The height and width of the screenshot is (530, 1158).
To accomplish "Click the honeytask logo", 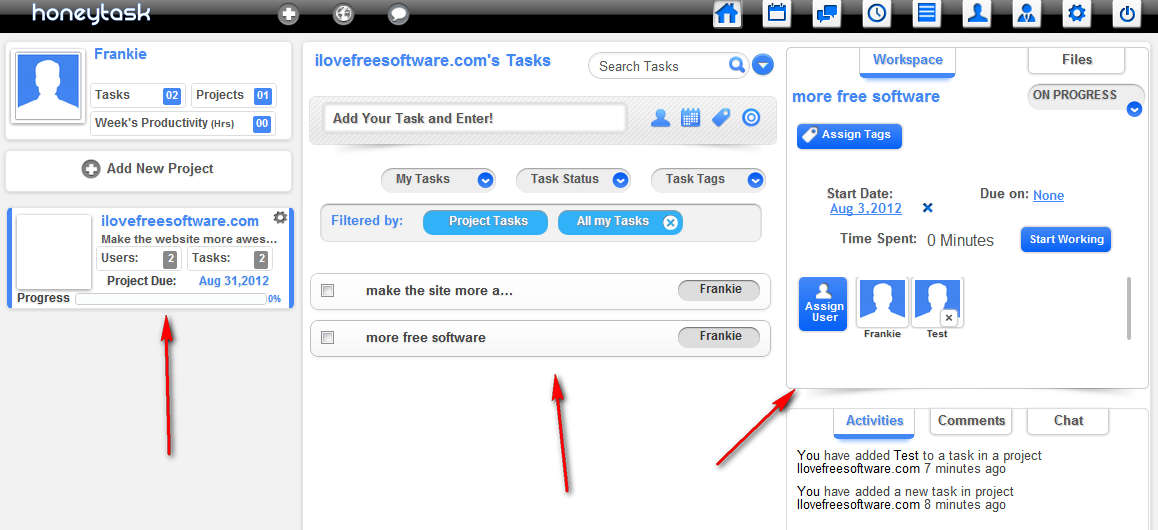I will tap(90, 13).
